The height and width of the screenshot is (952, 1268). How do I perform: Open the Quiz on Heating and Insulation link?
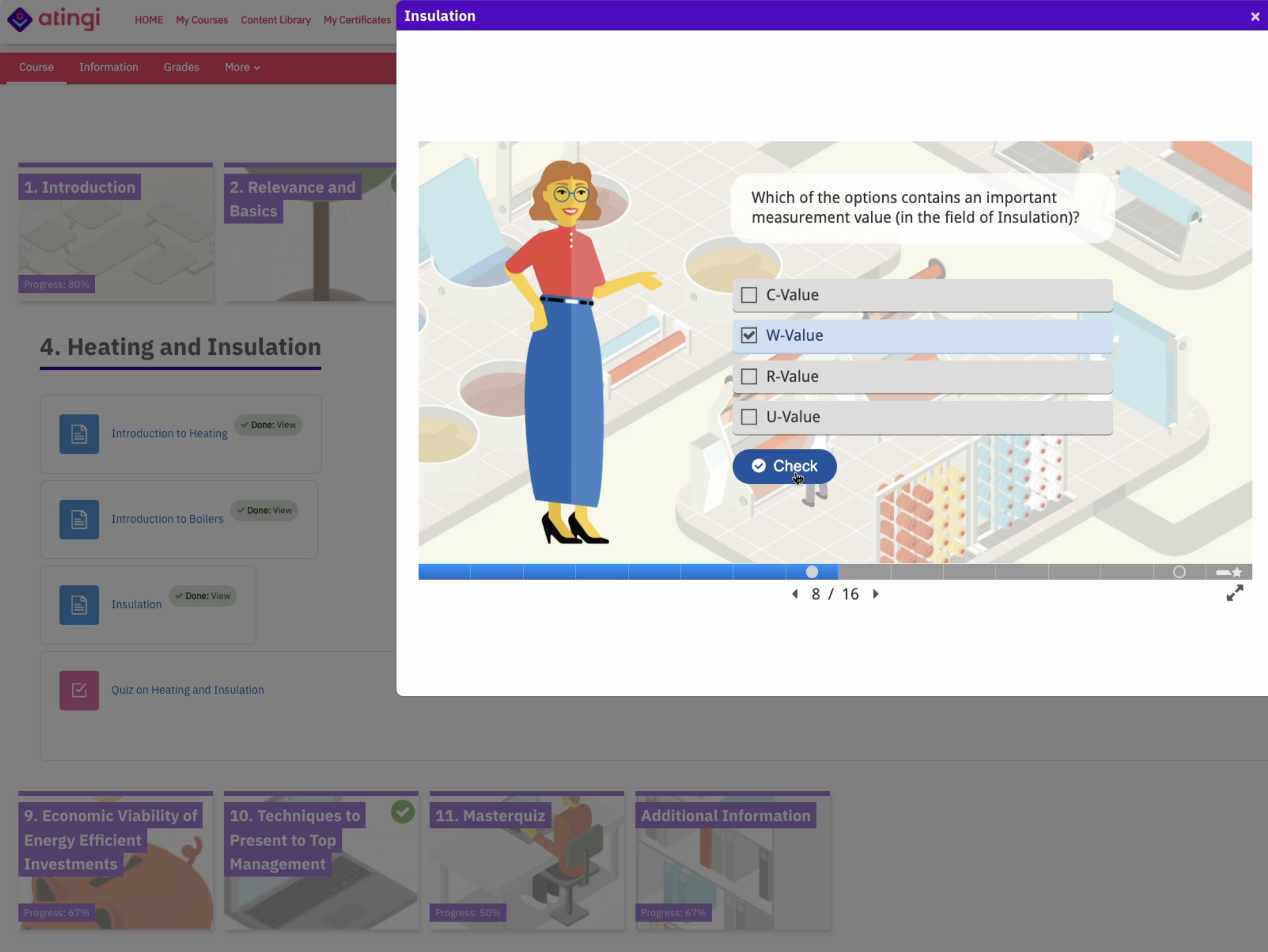click(188, 690)
